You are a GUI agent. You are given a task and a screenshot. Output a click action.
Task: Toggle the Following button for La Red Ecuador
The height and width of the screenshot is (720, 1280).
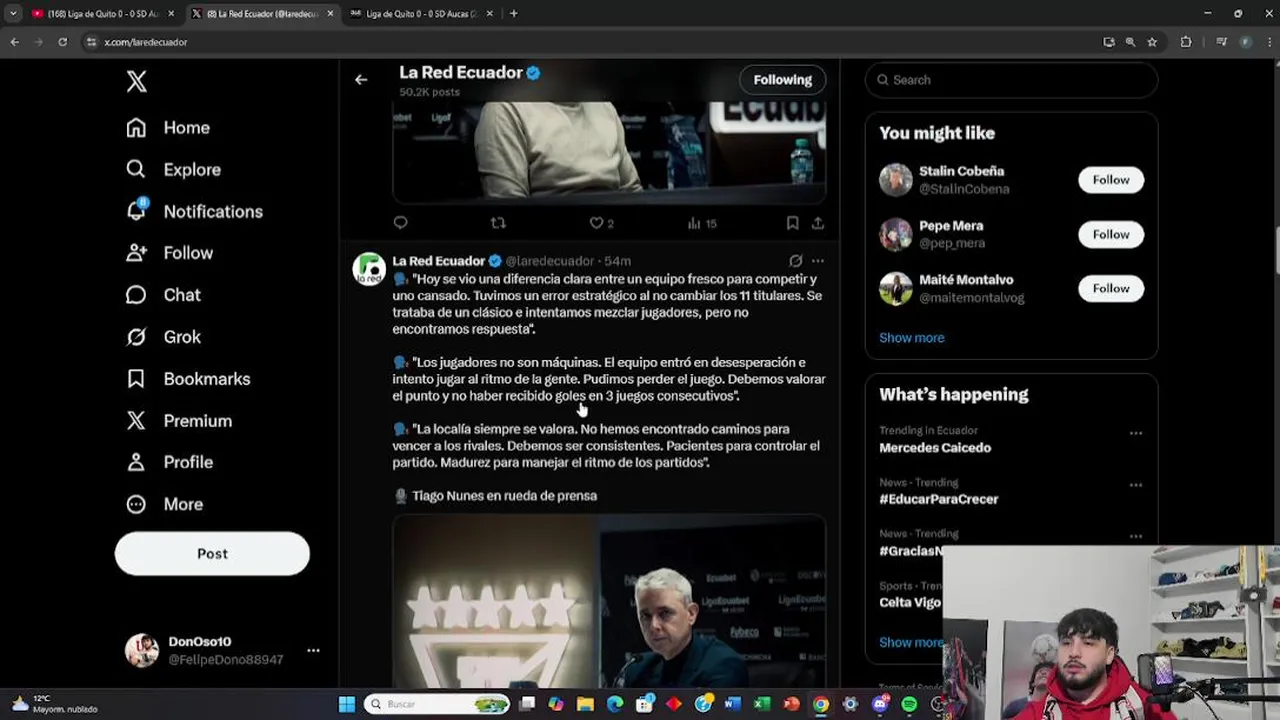(783, 80)
